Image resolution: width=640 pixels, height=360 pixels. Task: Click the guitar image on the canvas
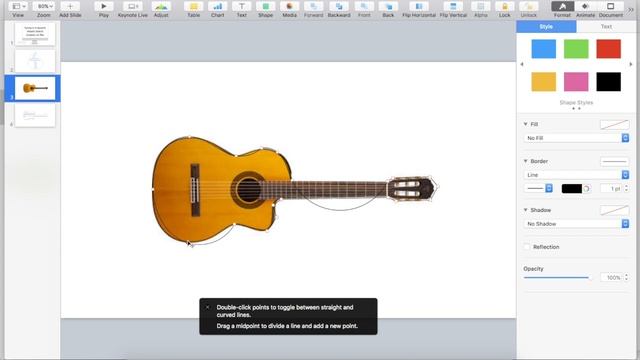(295, 190)
